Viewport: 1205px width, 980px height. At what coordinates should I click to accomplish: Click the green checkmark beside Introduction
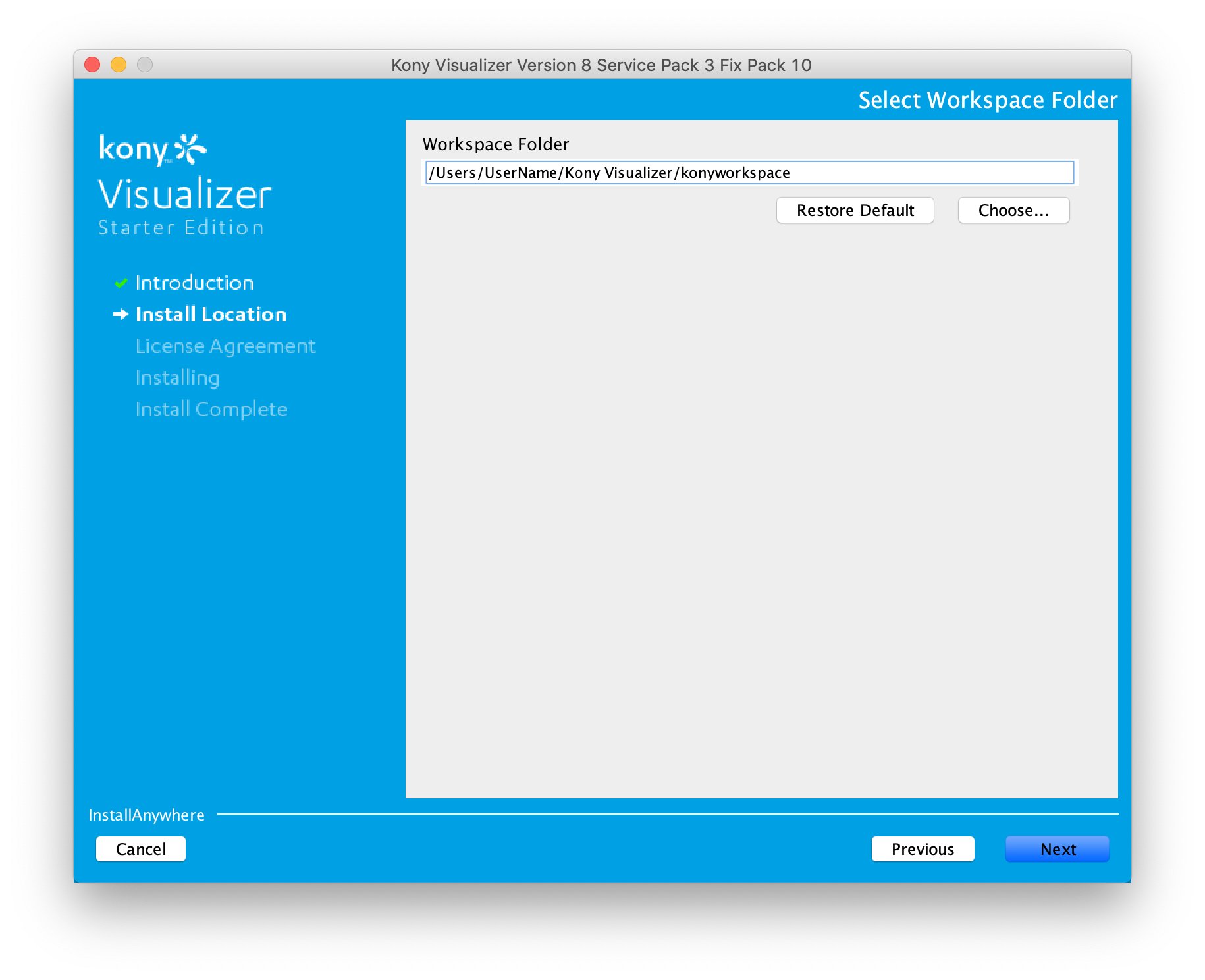(x=120, y=283)
